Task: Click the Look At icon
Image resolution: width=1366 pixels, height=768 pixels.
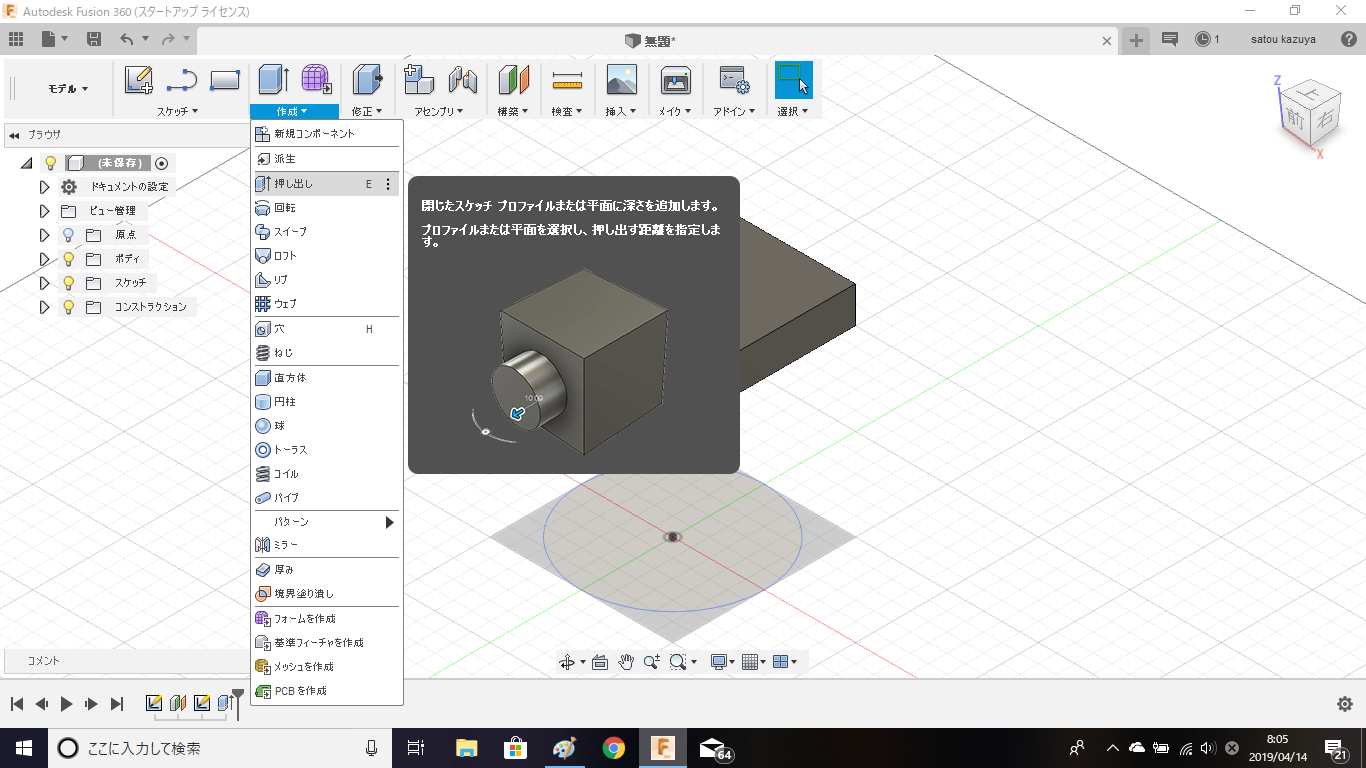Action: tap(600, 662)
